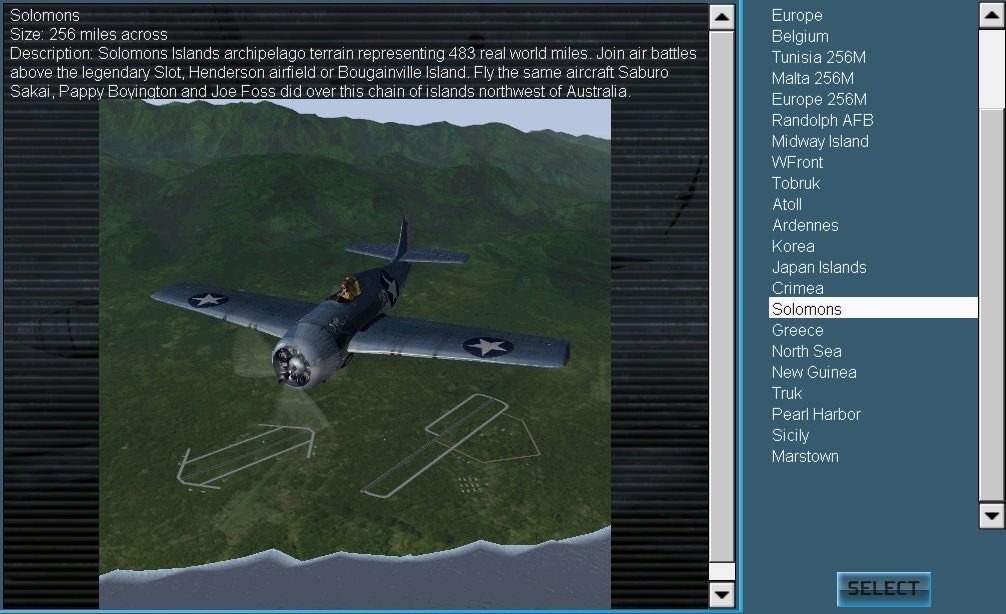The width and height of the screenshot is (1006, 614).
Task: Click the highlighted Solomons entry
Action: tap(873, 308)
